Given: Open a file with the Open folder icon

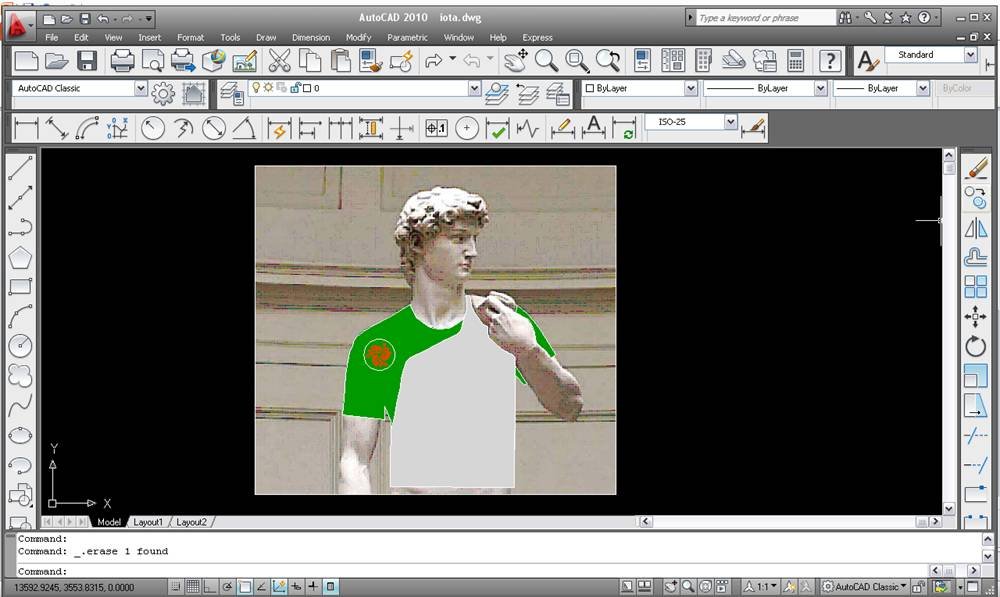Looking at the screenshot, I should point(57,61).
